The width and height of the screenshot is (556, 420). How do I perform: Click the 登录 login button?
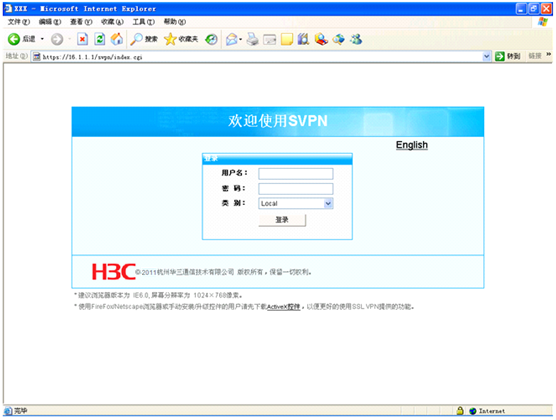coord(282,220)
